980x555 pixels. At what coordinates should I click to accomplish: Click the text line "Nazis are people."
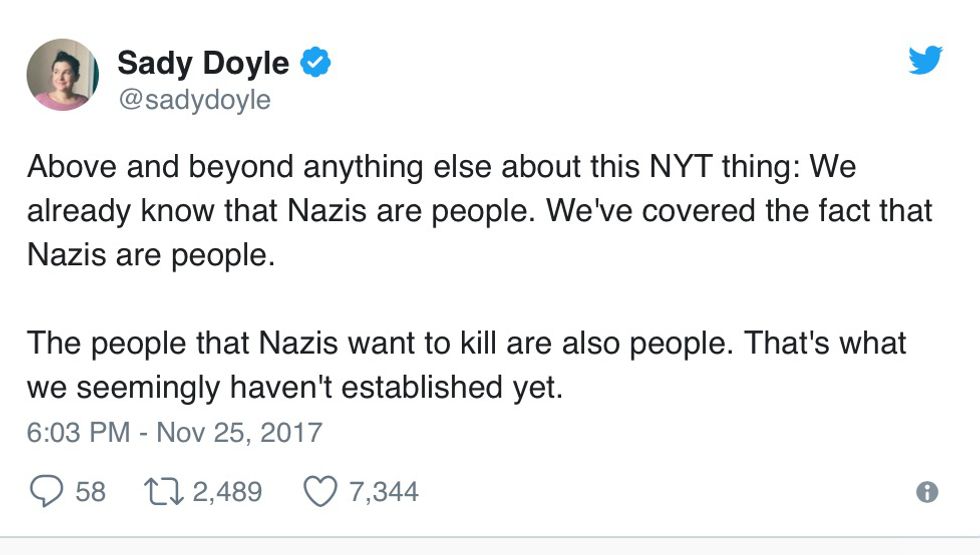[x=150, y=254]
